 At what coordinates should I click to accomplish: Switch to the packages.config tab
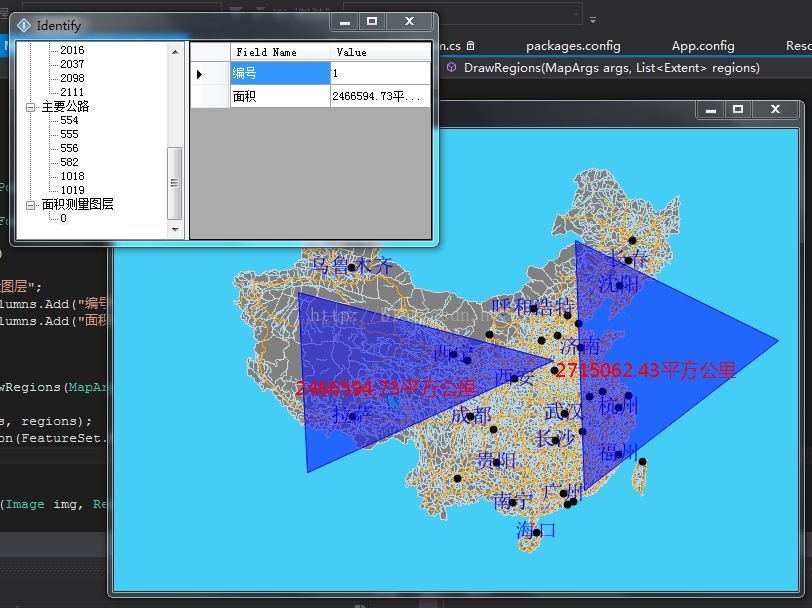coord(573,45)
